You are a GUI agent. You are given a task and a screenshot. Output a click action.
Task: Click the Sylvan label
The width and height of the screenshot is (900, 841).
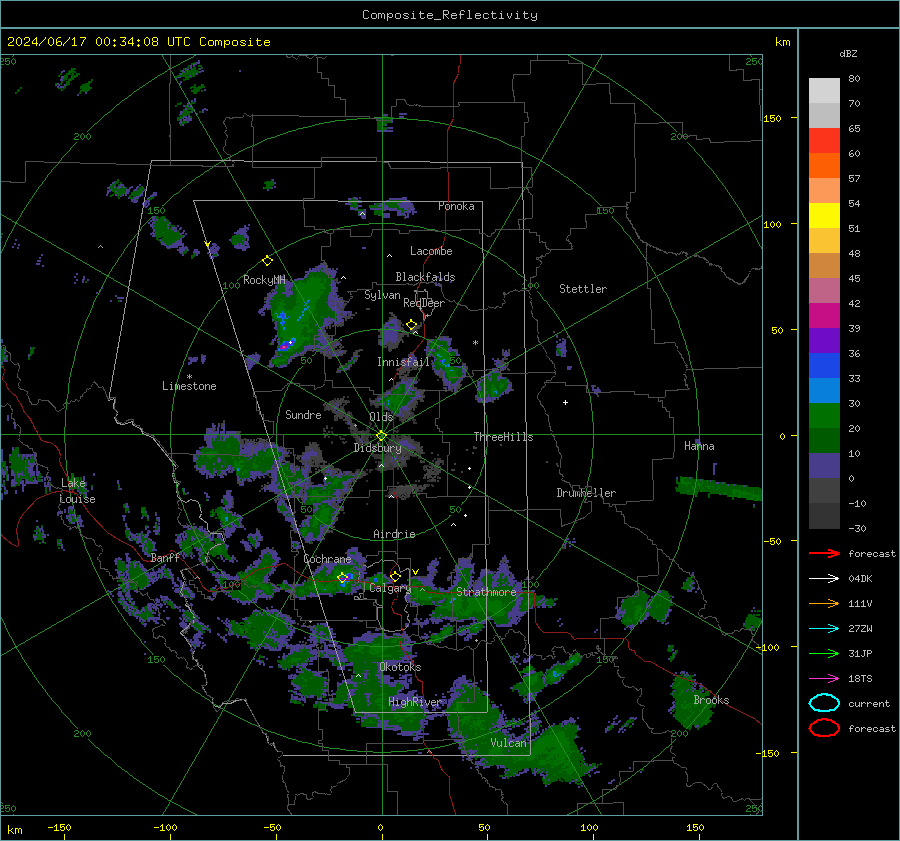point(382,295)
